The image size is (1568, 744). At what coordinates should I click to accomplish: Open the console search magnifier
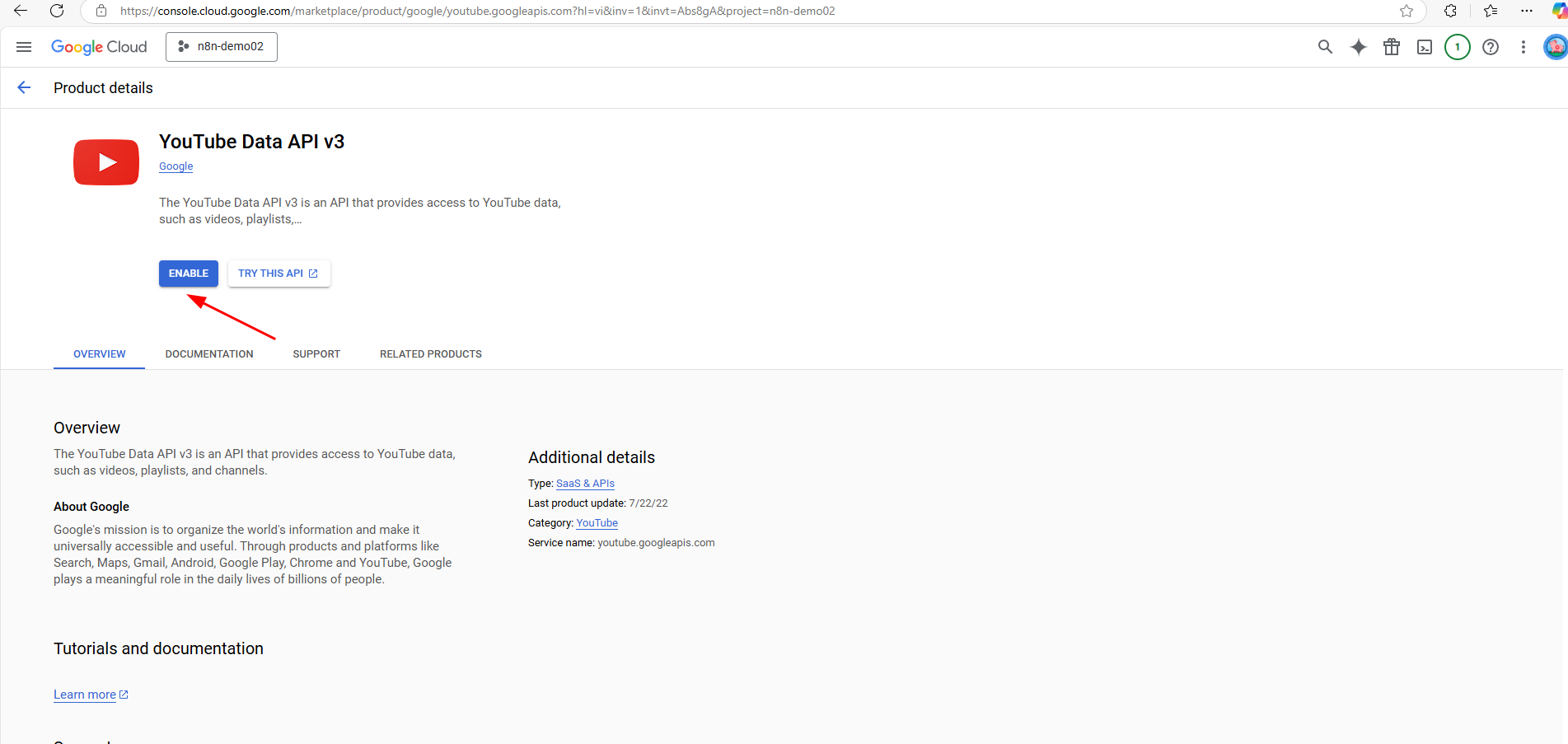pos(1325,47)
